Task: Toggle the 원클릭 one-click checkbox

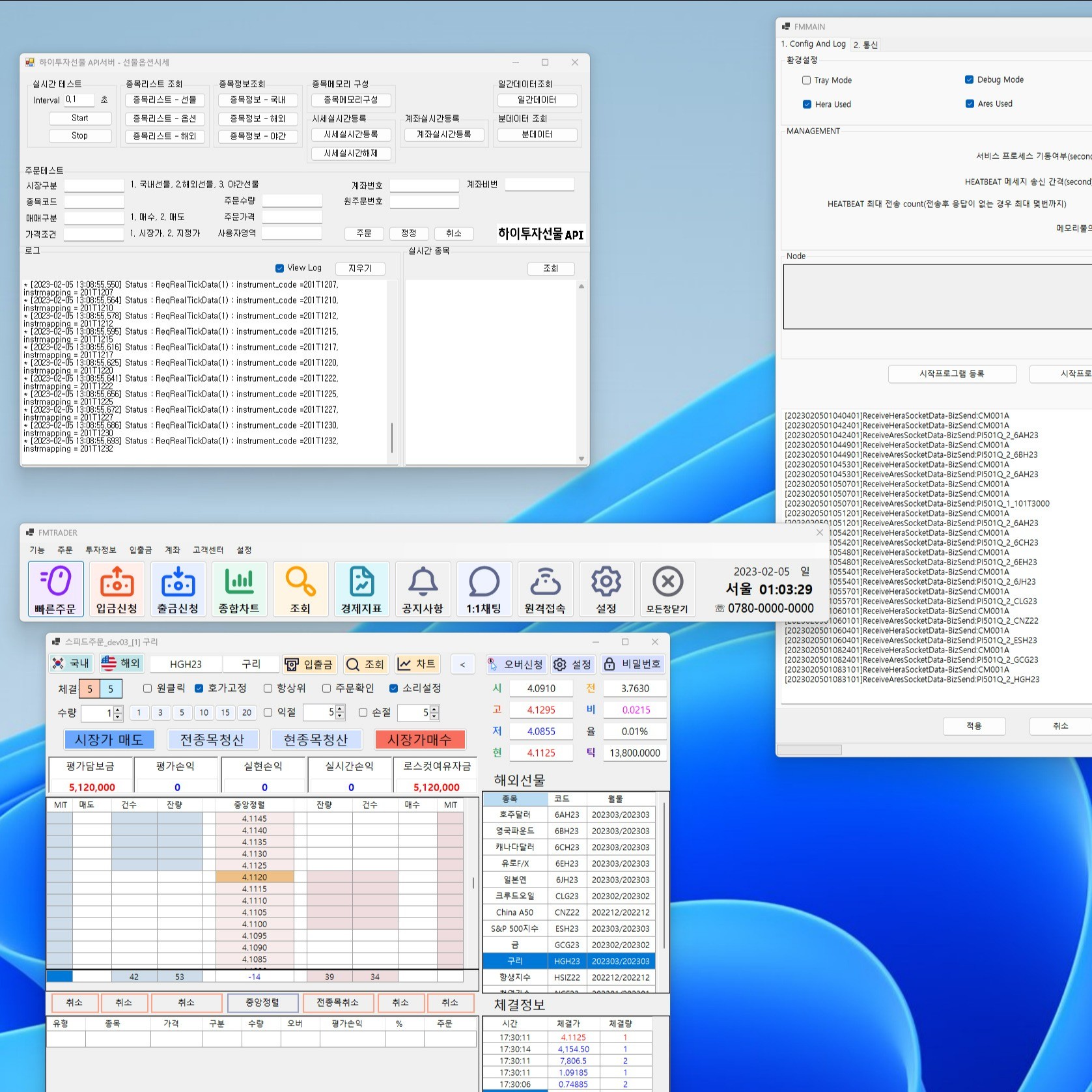Action: tap(148, 688)
